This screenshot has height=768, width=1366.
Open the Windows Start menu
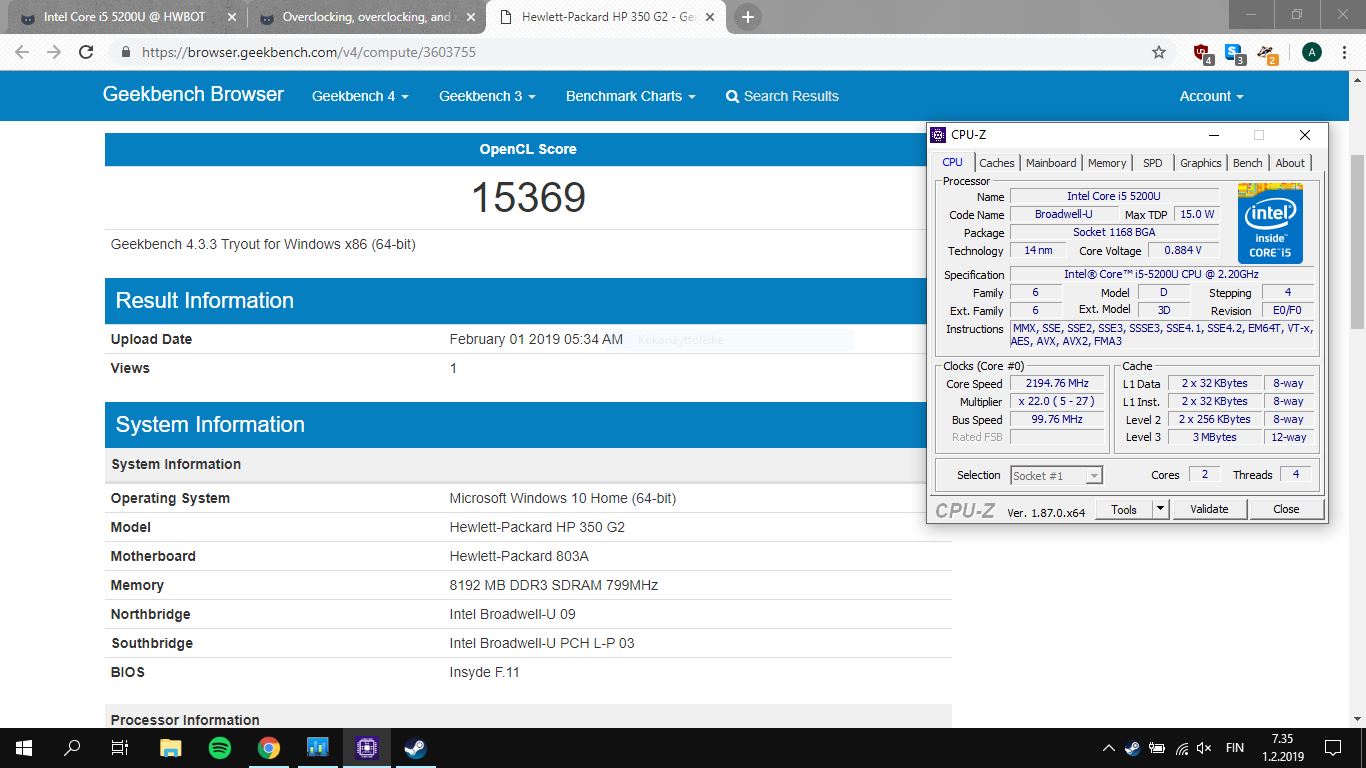(24, 747)
